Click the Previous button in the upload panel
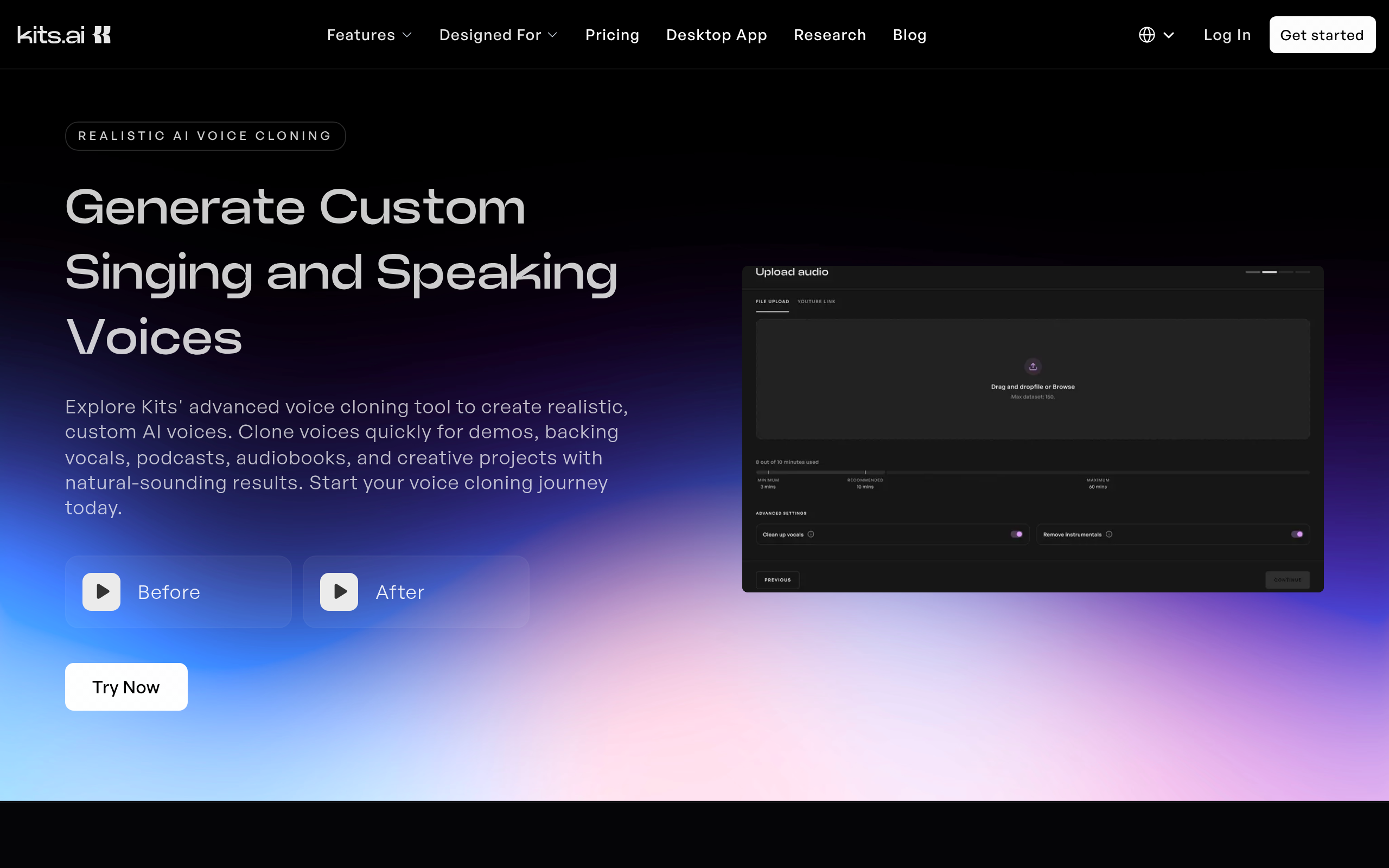This screenshot has width=1389, height=868. tap(777, 580)
